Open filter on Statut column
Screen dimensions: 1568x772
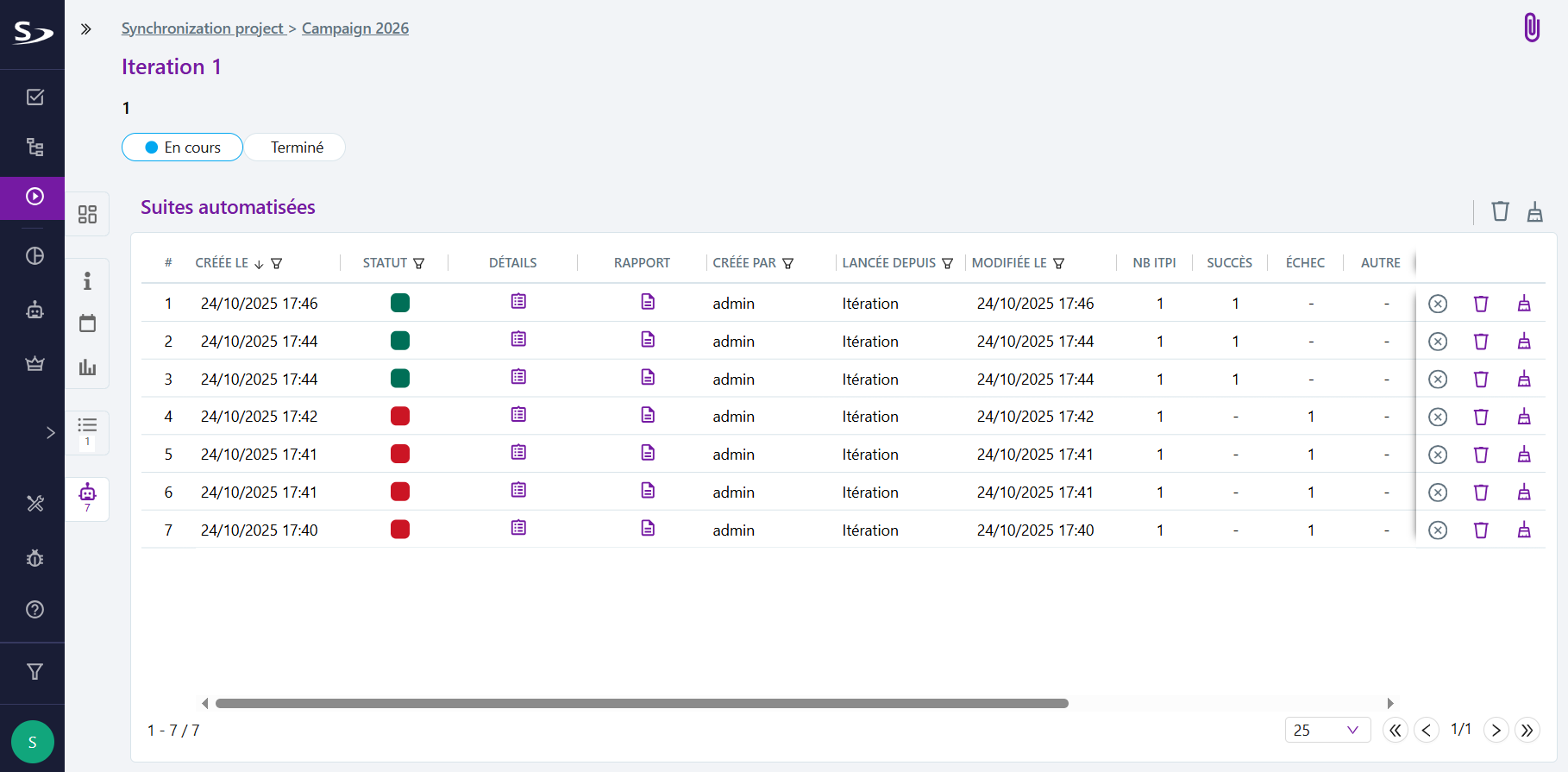(419, 264)
